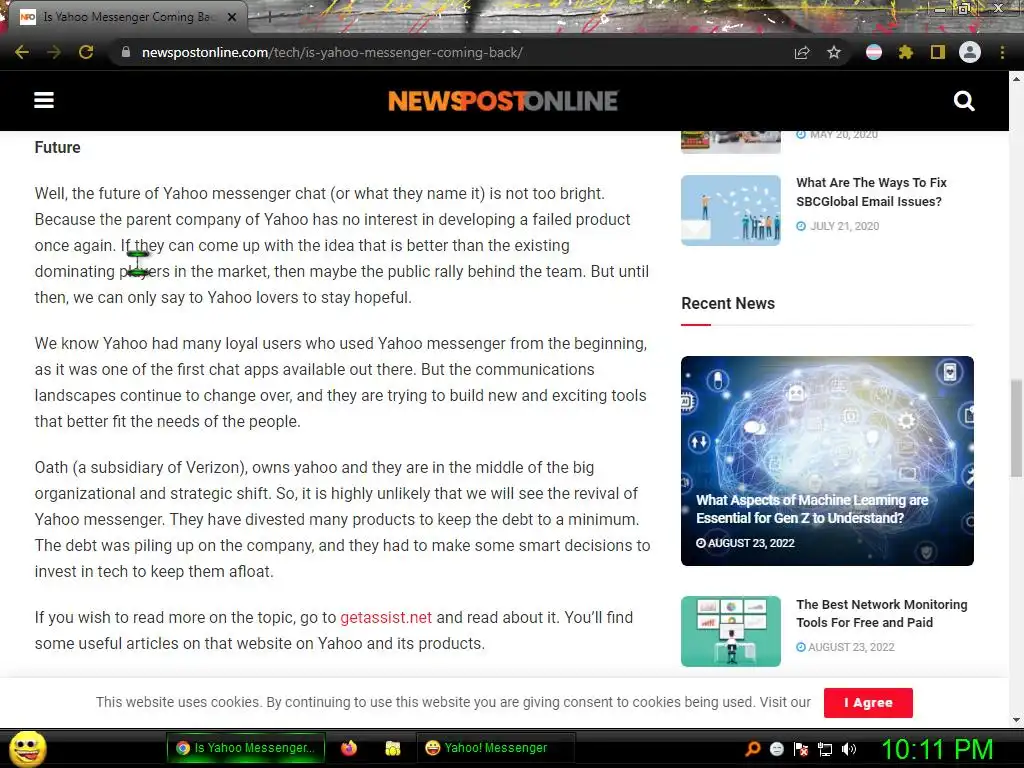Click the scrollbar down arrow
The height and width of the screenshot is (768, 1024).
pyautogui.click(x=1016, y=720)
